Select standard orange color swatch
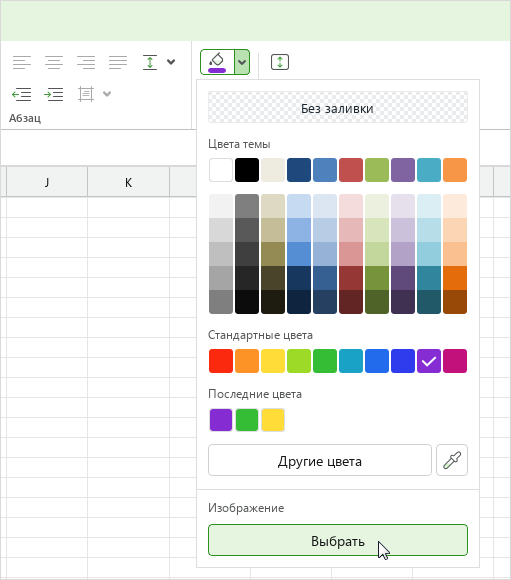Image resolution: width=511 pixels, height=580 pixels. [x=247, y=361]
